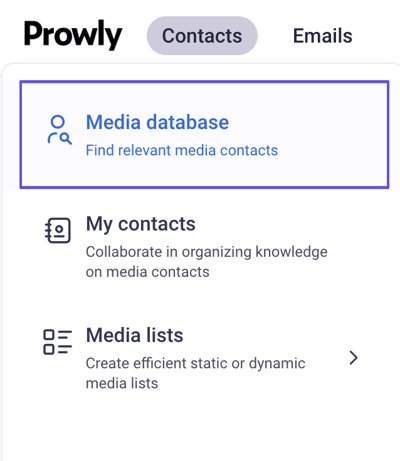Screen dimensions: 400x461
Task: Open the Media database title link
Action: click(157, 122)
